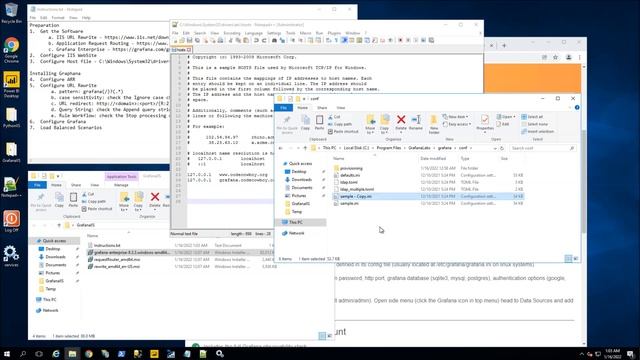This screenshot has height=360, width=640.
Task: Click New folder in conf Explorer ribbon
Action: (434, 124)
